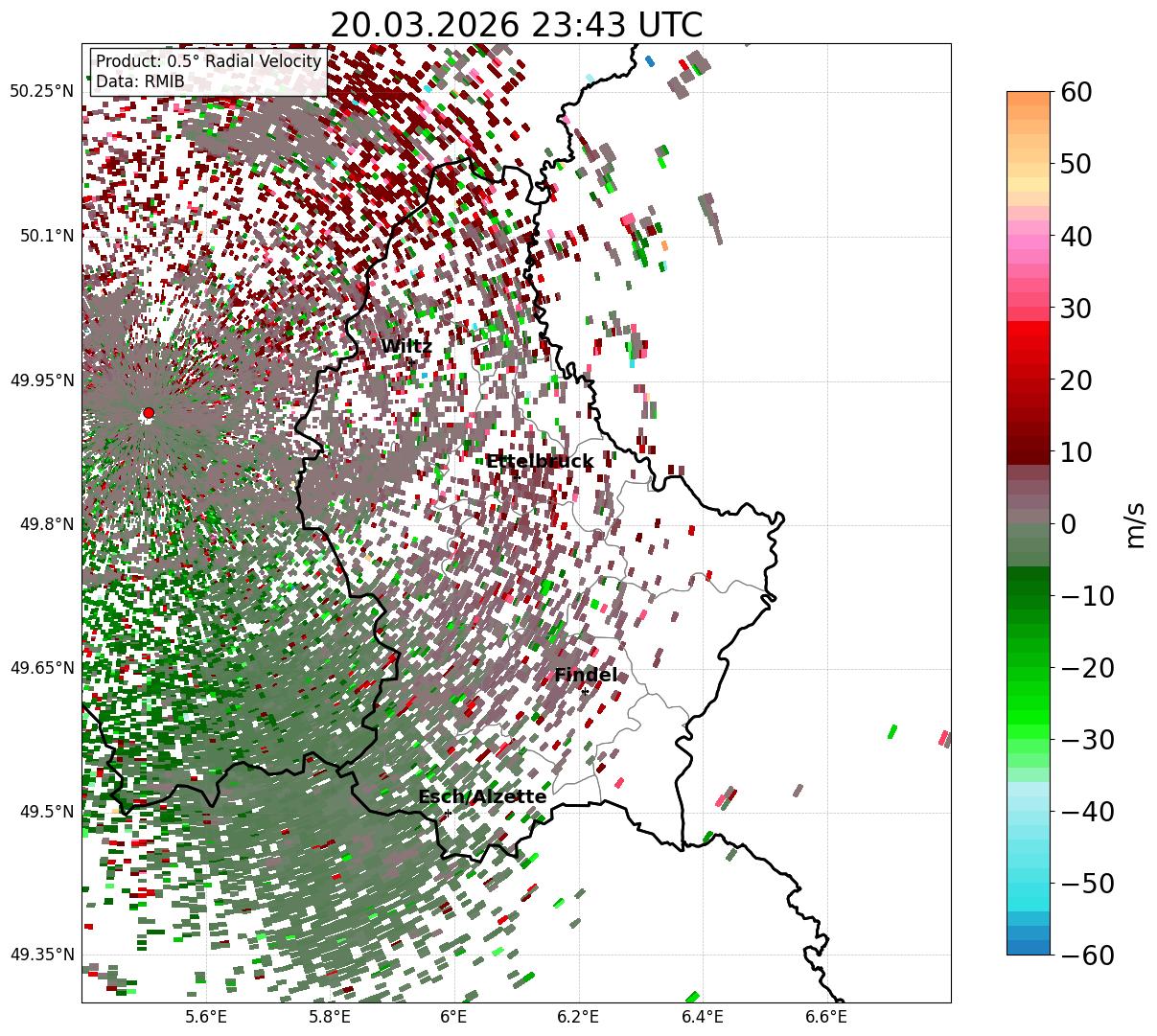Click the colorbar label 40
The width and height of the screenshot is (1157, 1036).
[1077, 236]
